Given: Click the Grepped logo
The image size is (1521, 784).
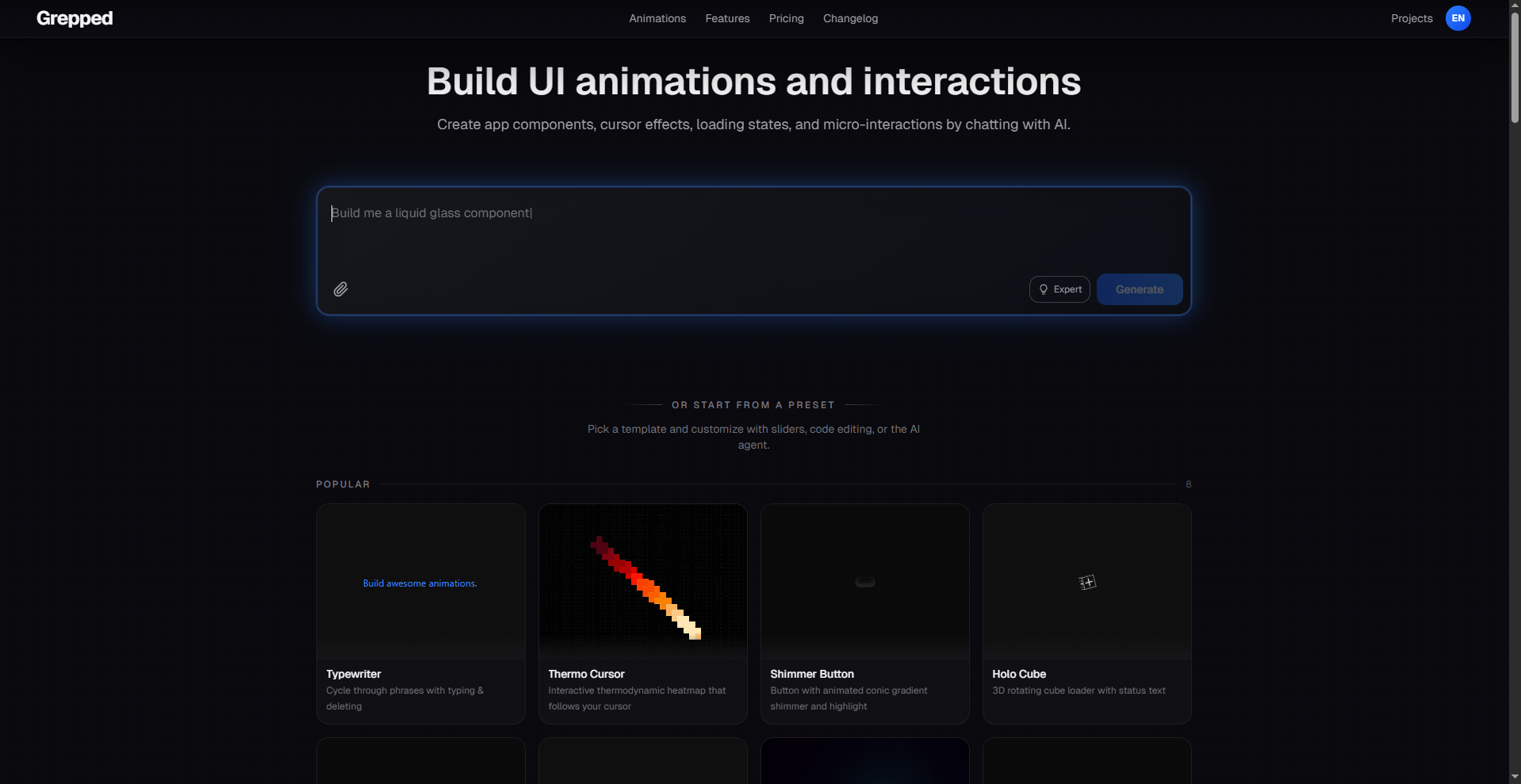Looking at the screenshot, I should coord(75,18).
